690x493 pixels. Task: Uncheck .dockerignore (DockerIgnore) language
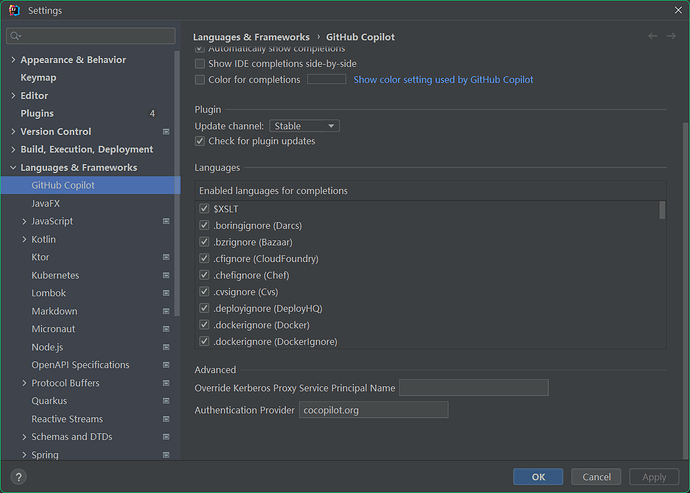click(x=204, y=342)
